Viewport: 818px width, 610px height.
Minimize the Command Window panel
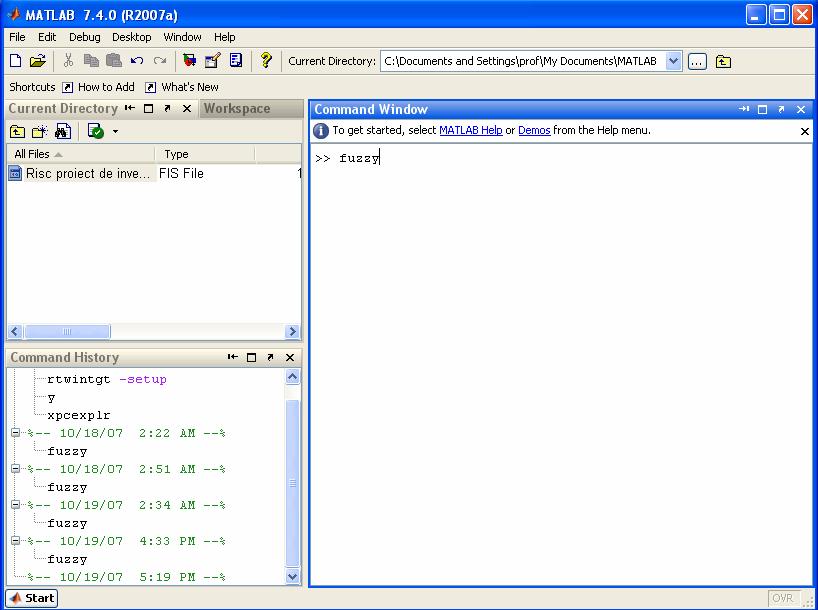pyautogui.click(x=744, y=109)
